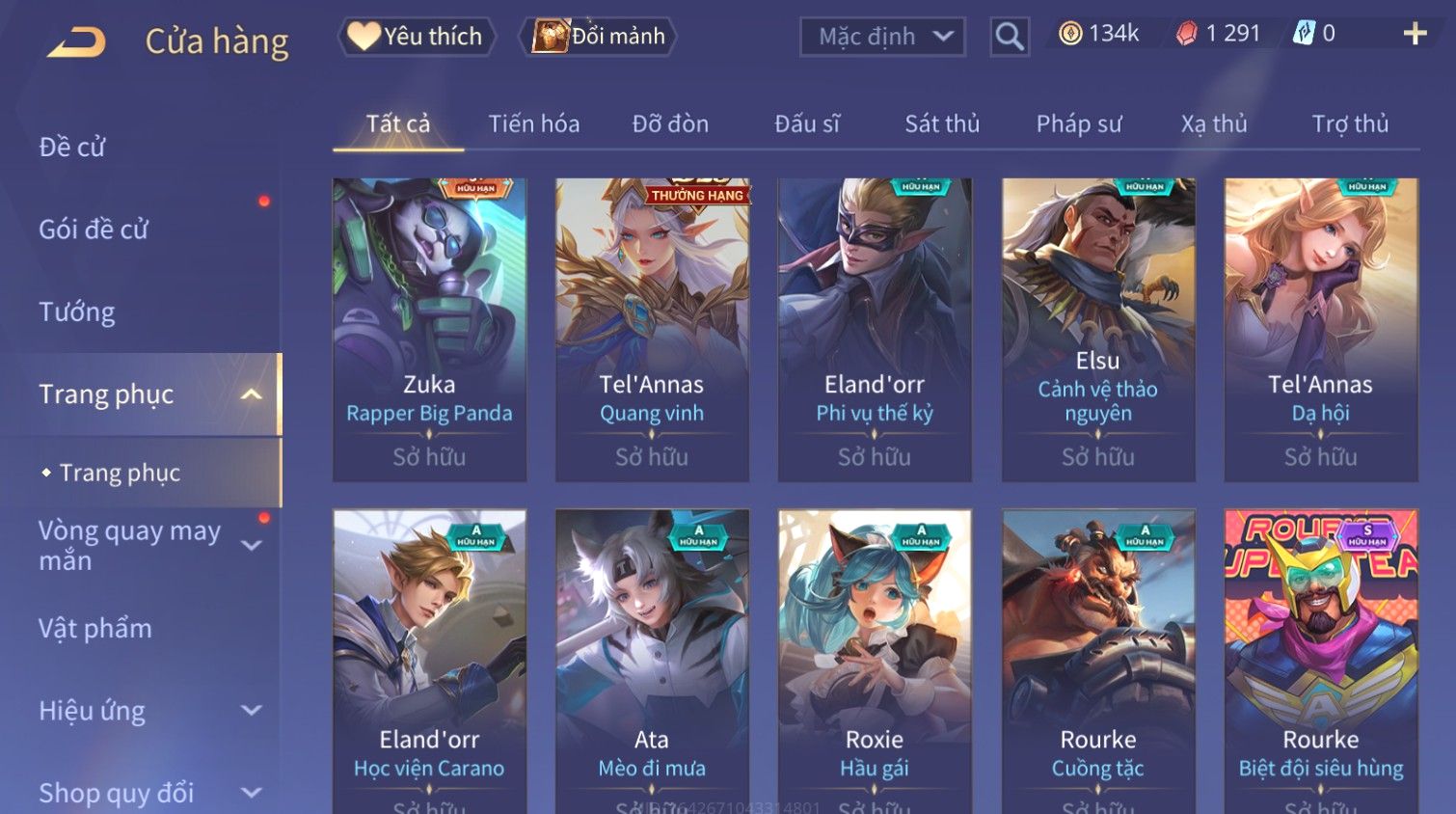Open the Mặc định sort dropdown
Screen dimensions: 1456x814
pyautogui.click(x=882, y=37)
